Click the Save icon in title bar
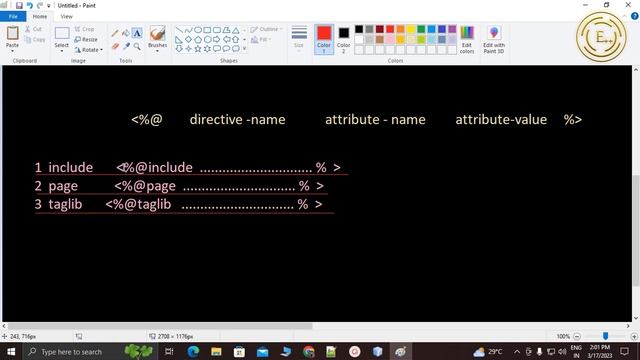640x360 pixels. (19, 5)
